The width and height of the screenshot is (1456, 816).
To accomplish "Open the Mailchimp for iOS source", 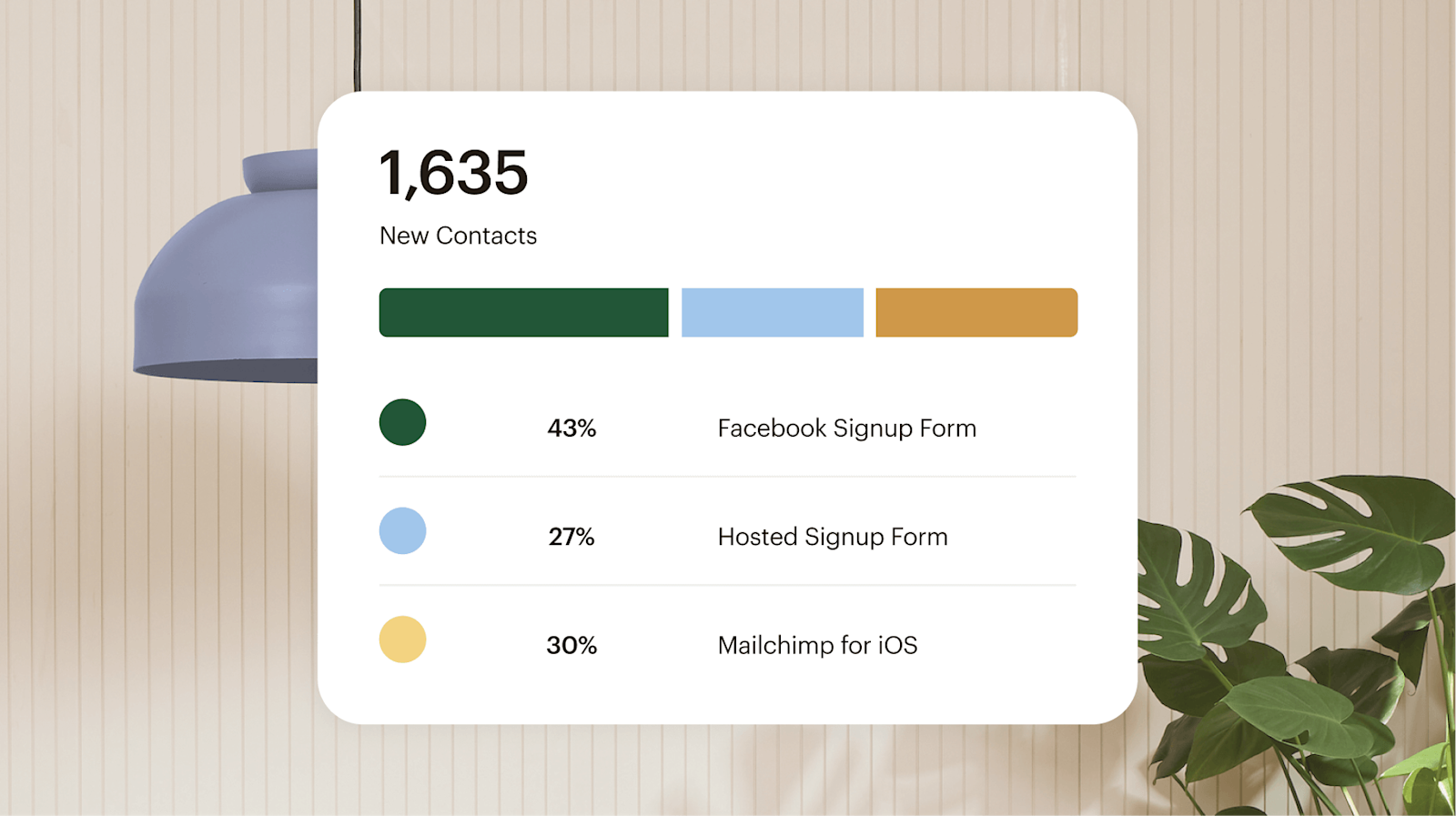I will coord(817,645).
